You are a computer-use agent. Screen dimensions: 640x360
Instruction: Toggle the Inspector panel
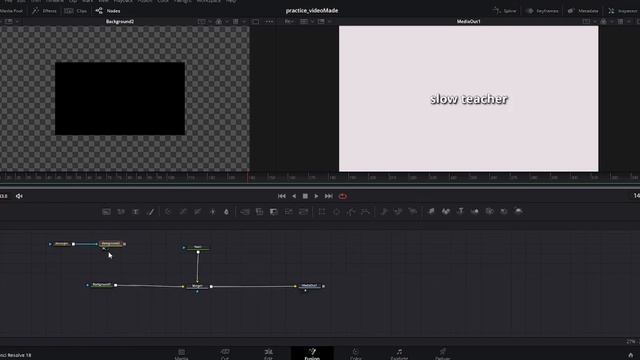coord(623,11)
